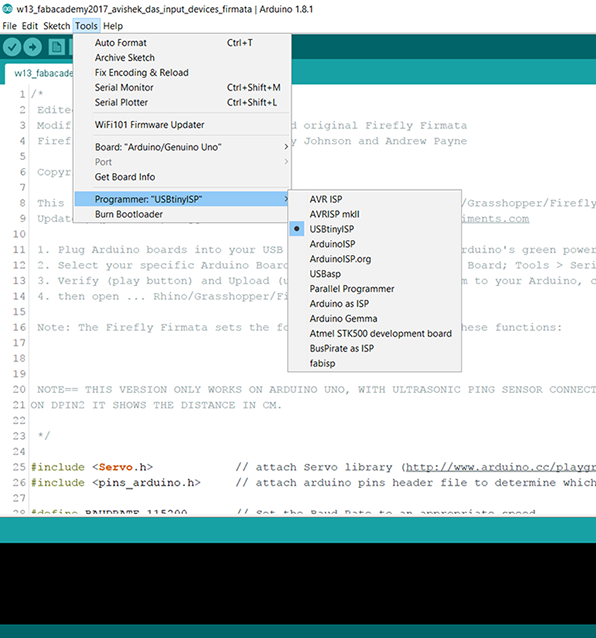Open Serial Plotter from Tools menu
This screenshot has width=596, height=638.
(x=182, y=103)
